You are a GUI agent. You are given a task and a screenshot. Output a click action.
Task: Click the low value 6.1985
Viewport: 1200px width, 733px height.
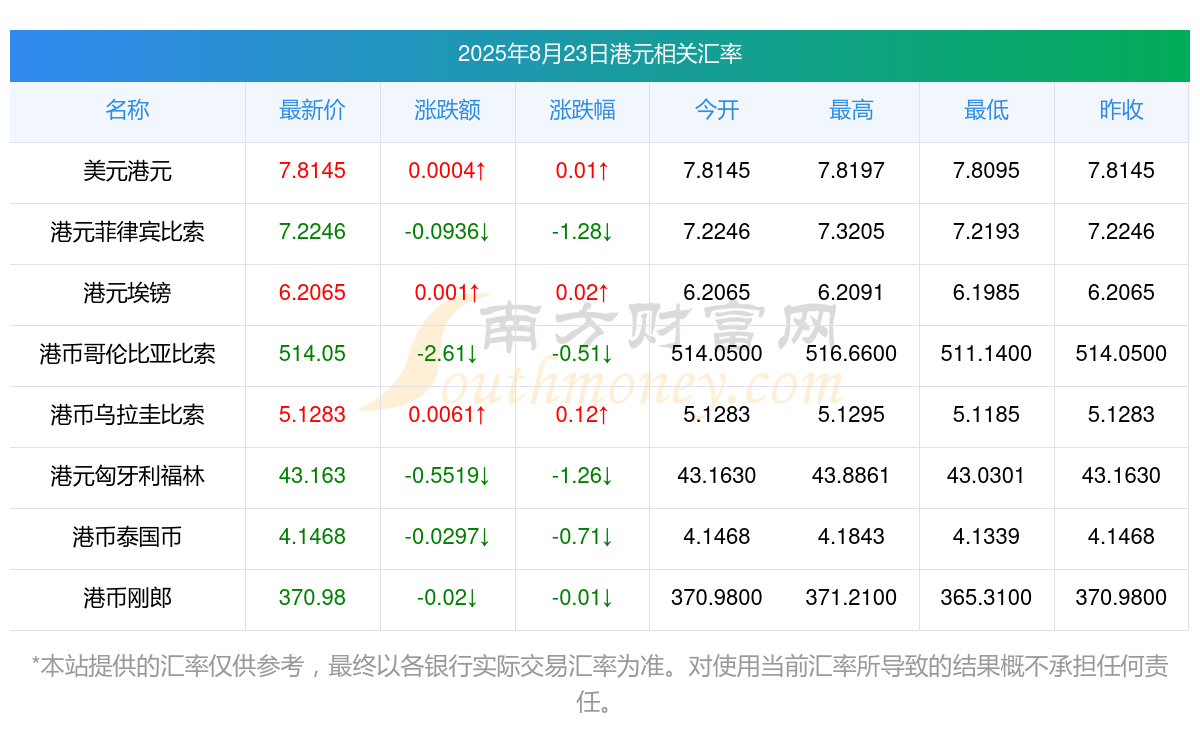[986, 293]
